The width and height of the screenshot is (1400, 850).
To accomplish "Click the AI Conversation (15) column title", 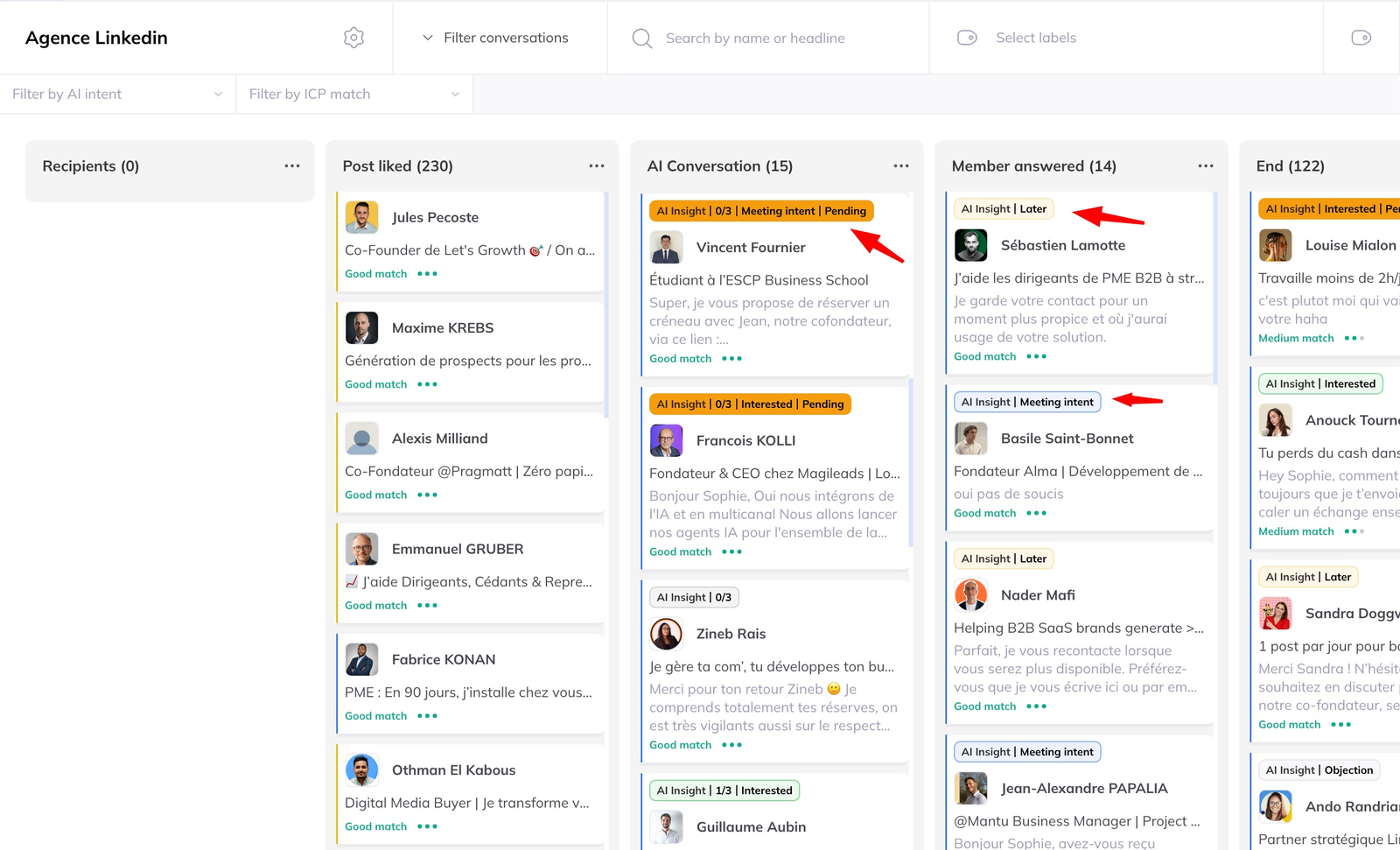I will tap(719, 166).
